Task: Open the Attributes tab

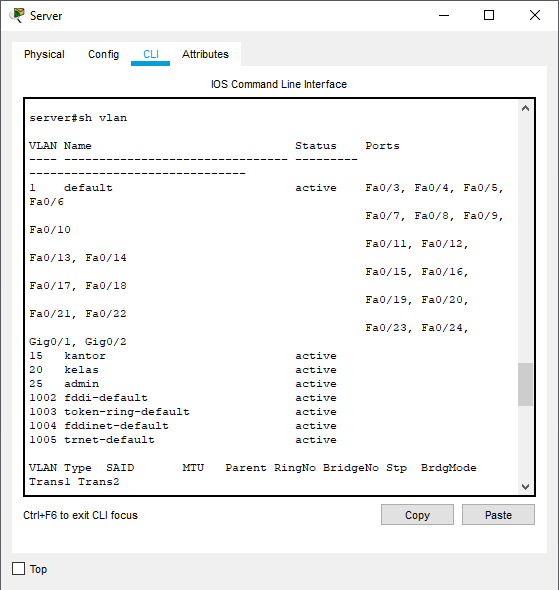Action: 205,54
